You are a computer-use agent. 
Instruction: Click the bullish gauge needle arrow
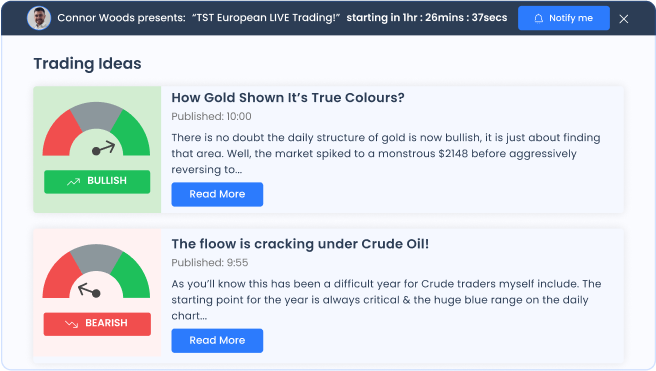(103, 148)
